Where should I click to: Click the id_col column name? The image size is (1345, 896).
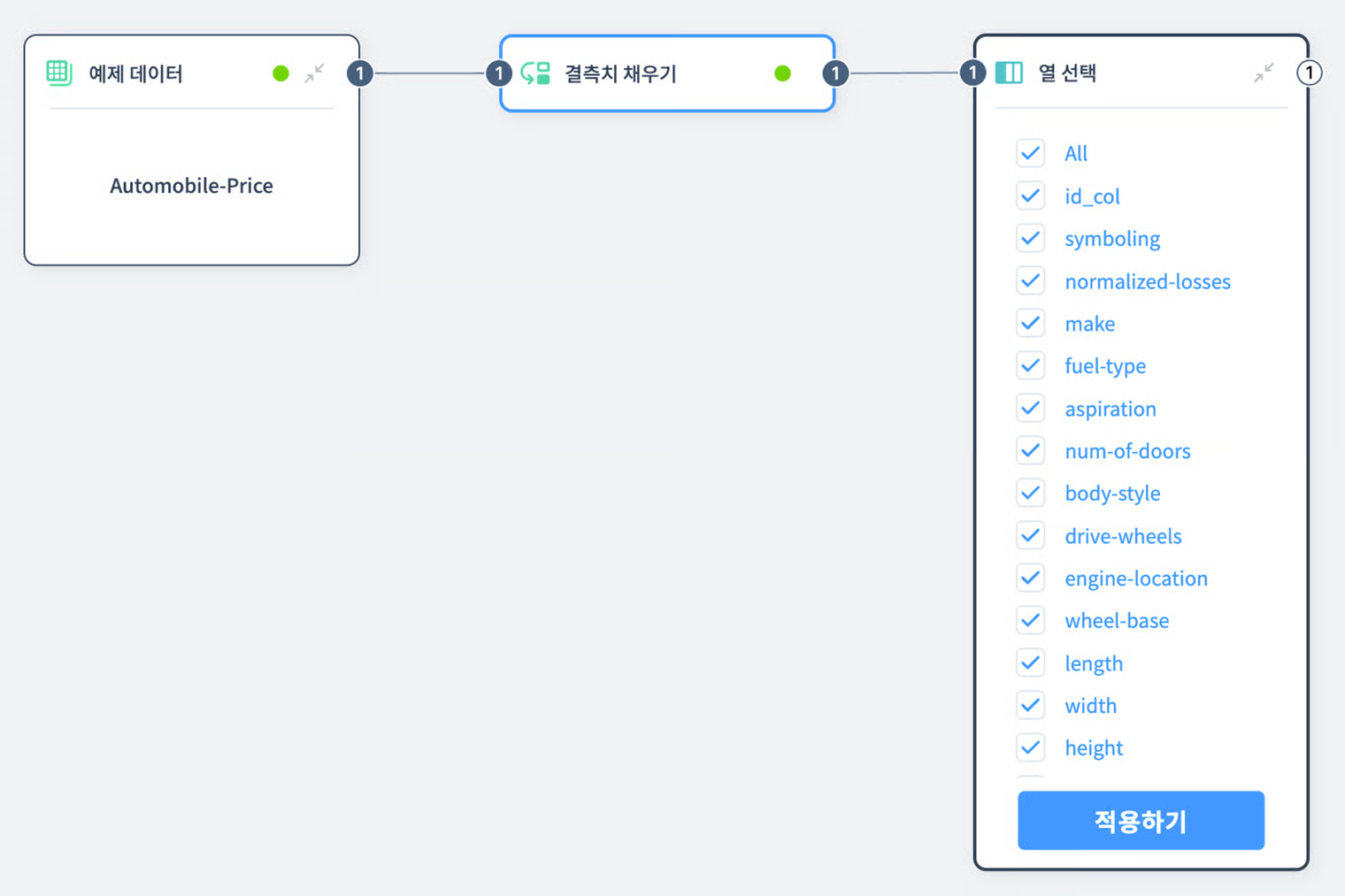pos(1092,195)
